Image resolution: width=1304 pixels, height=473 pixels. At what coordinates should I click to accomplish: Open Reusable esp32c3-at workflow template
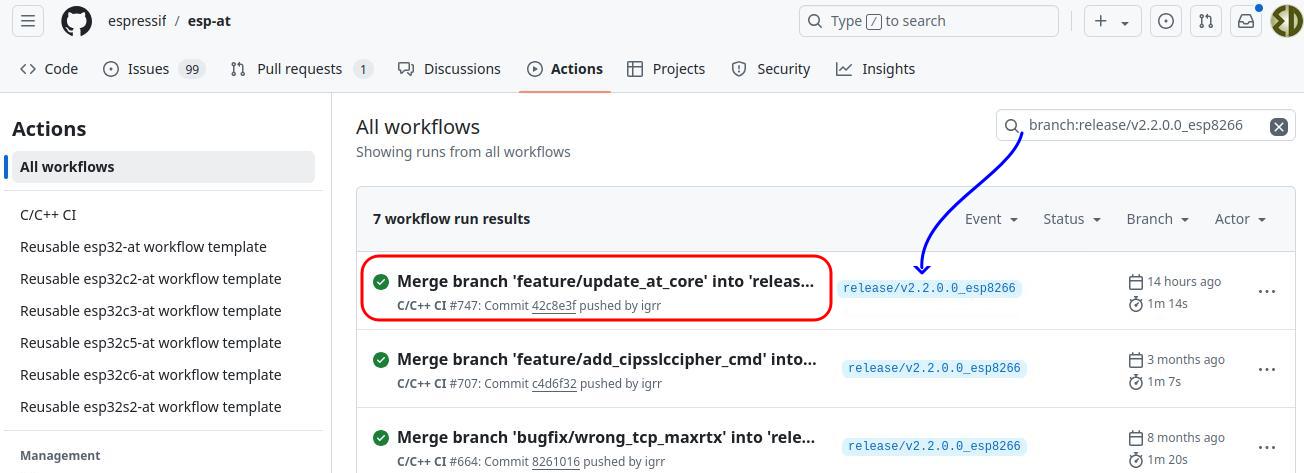coord(150,311)
